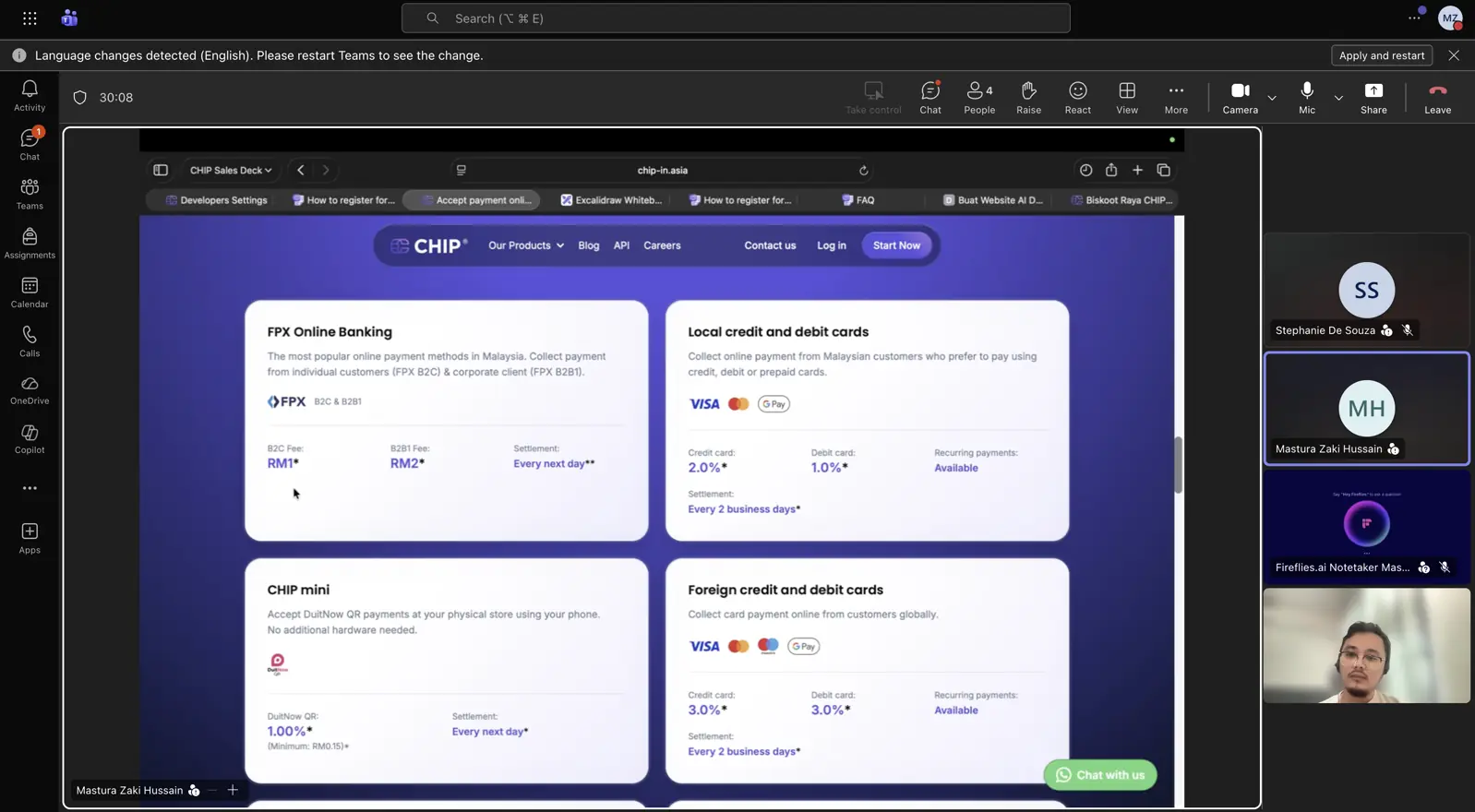The image size is (1475, 812).
Task: Go to Teams section in sidebar
Action: pyautogui.click(x=30, y=194)
